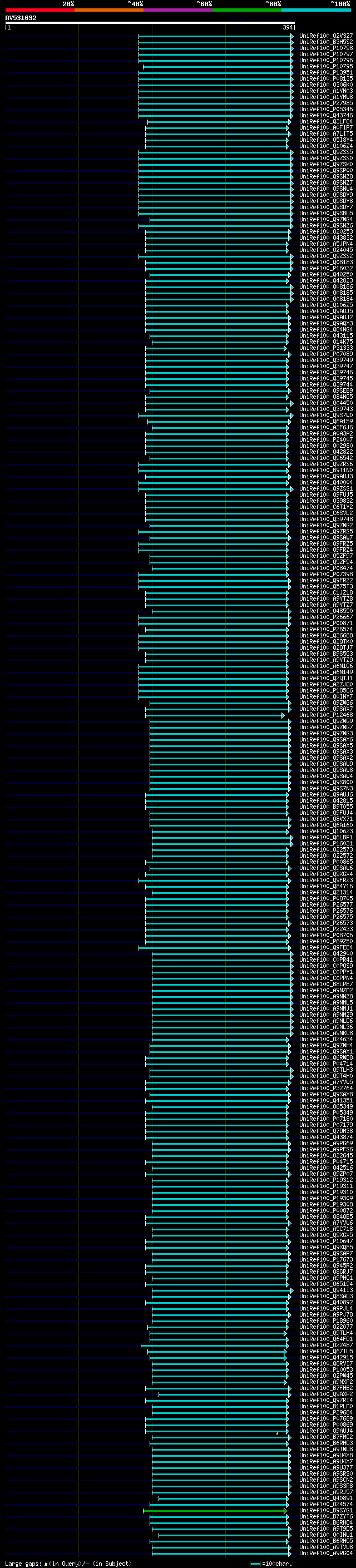Select subject label UniRef100_P05349
356x1568 pixels.
click(x=326, y=1114)
